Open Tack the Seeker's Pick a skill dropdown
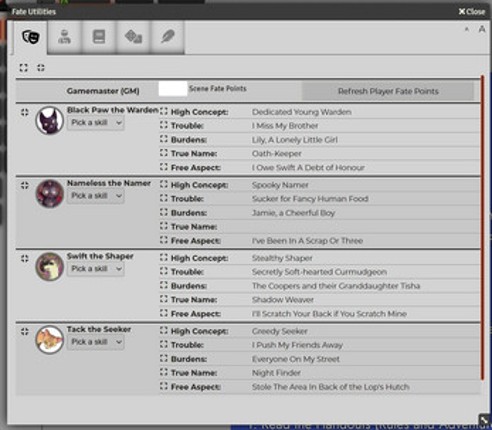Screen dimensions: 492x430 pyautogui.click(x=96, y=342)
